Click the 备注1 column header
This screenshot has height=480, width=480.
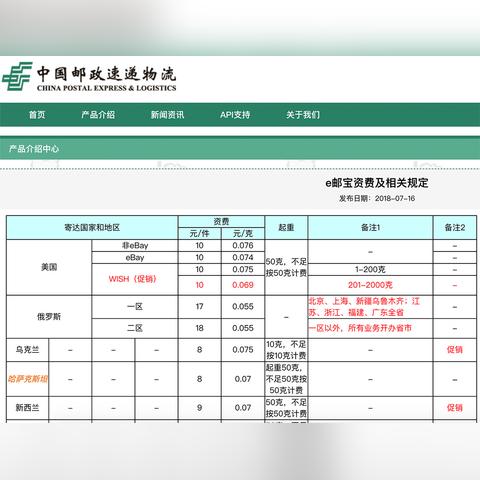point(370,227)
